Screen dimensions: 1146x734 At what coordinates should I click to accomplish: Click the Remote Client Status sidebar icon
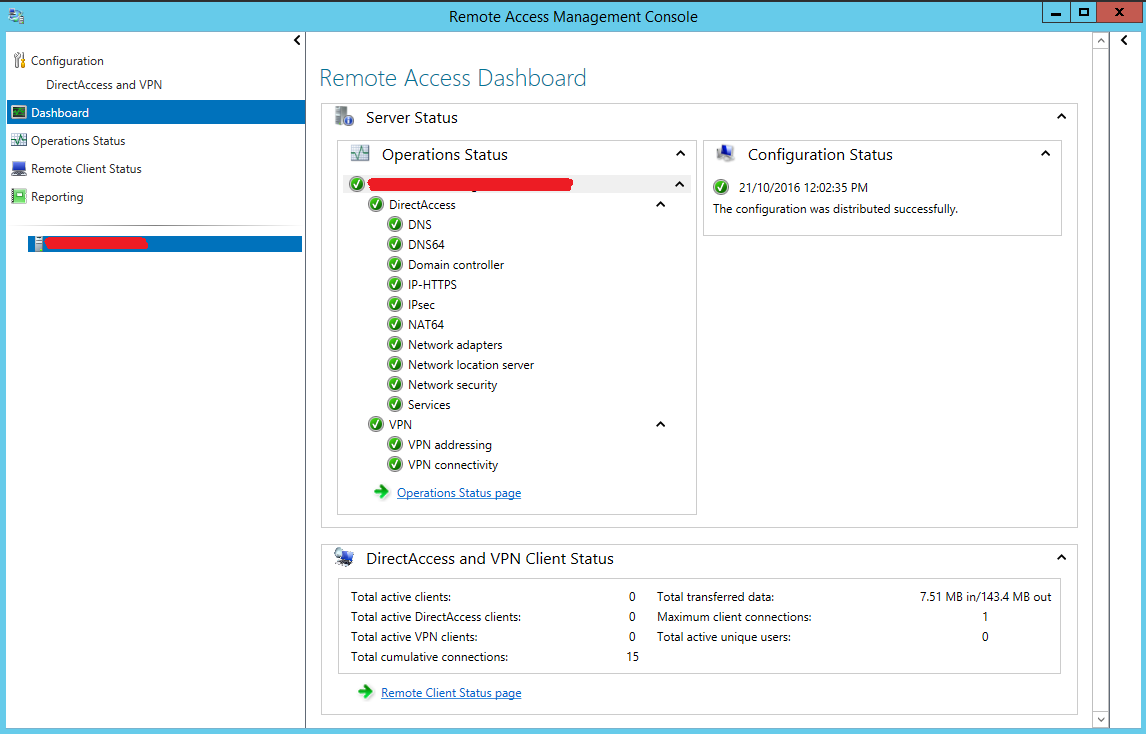coord(21,168)
